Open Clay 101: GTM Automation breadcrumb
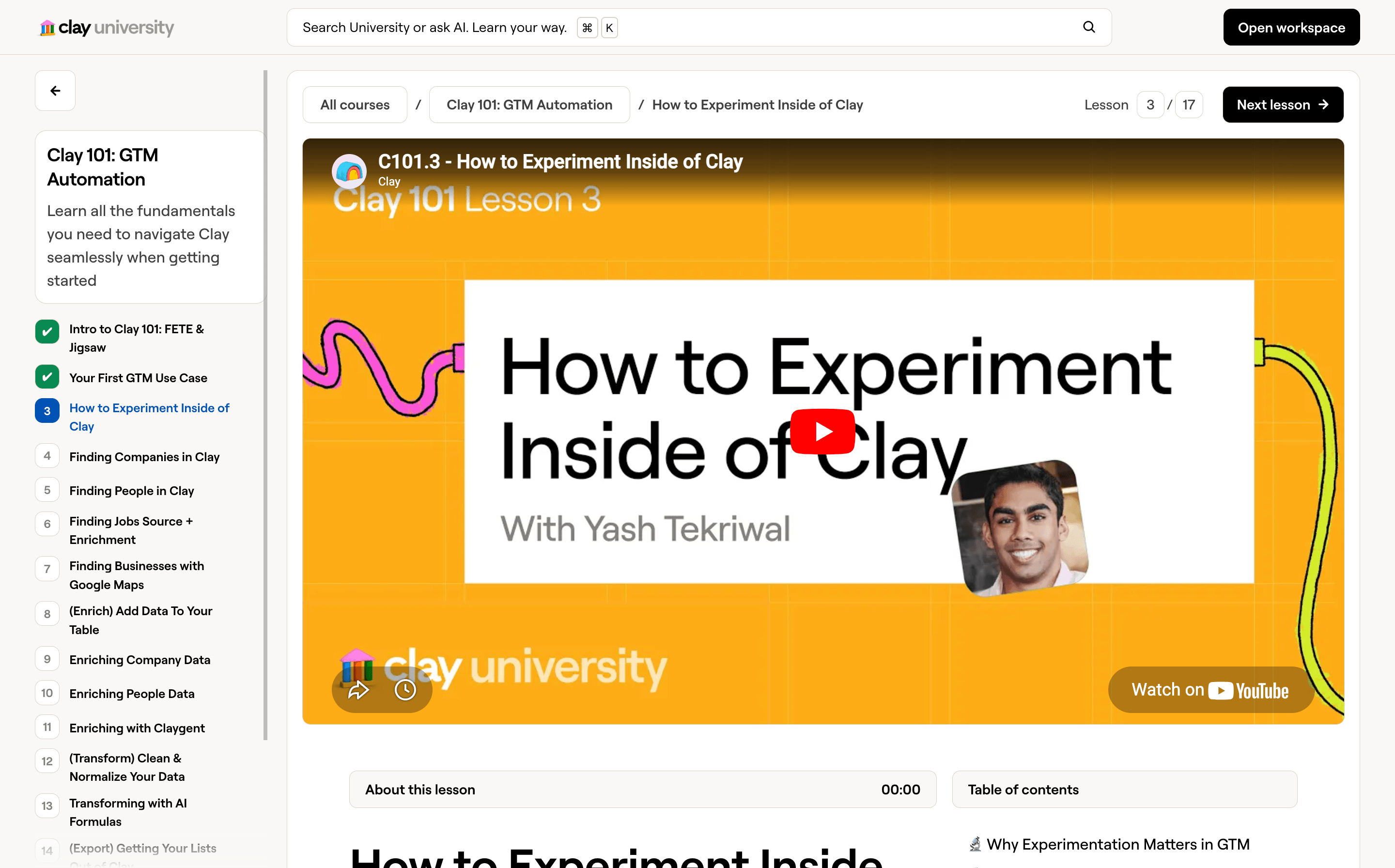Screen dimensions: 1395x868 529,105
